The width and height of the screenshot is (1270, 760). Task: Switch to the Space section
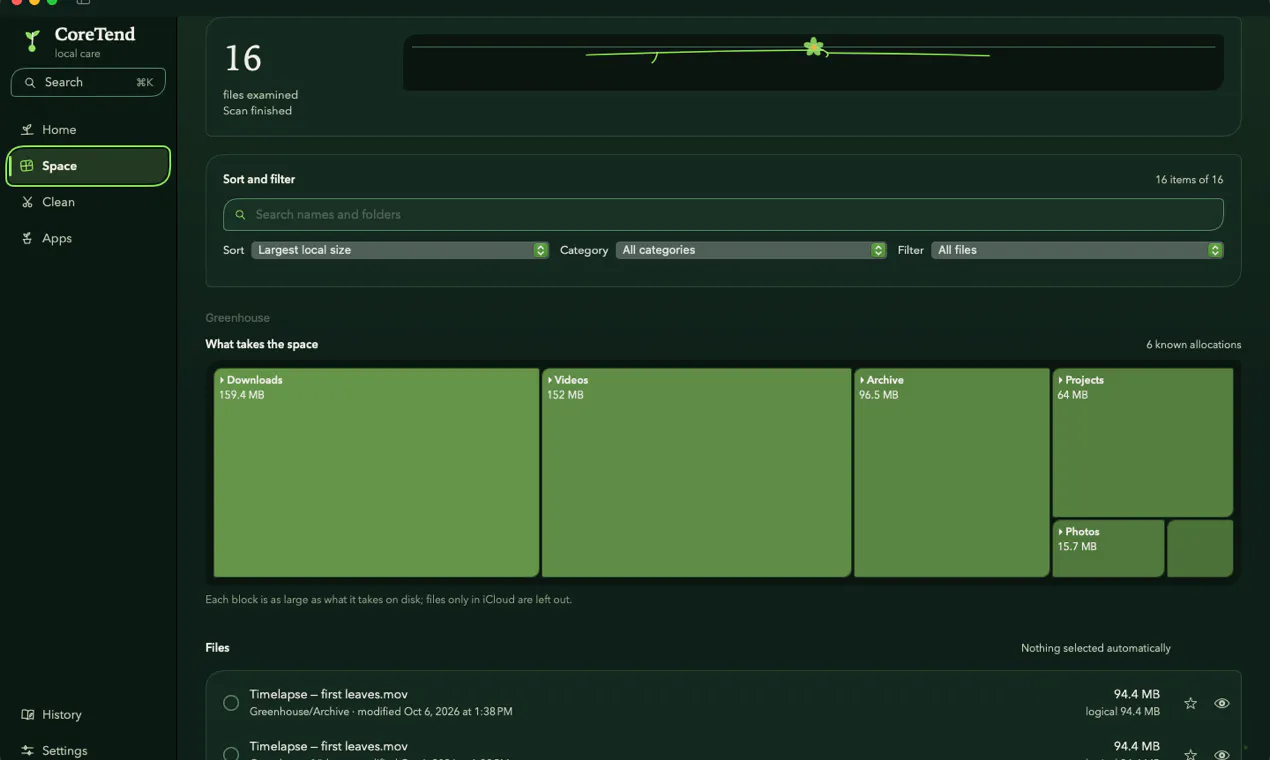88,166
